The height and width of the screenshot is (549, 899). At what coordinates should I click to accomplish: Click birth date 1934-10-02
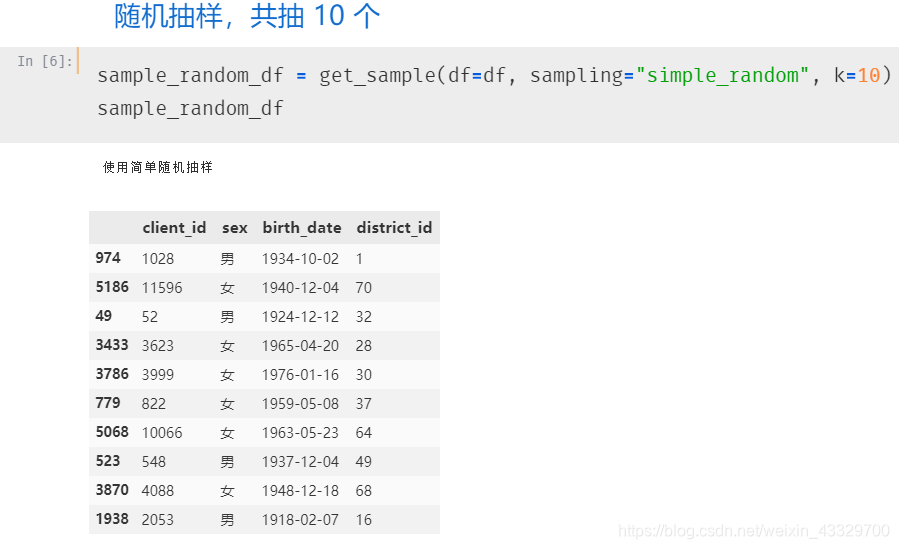[300, 258]
